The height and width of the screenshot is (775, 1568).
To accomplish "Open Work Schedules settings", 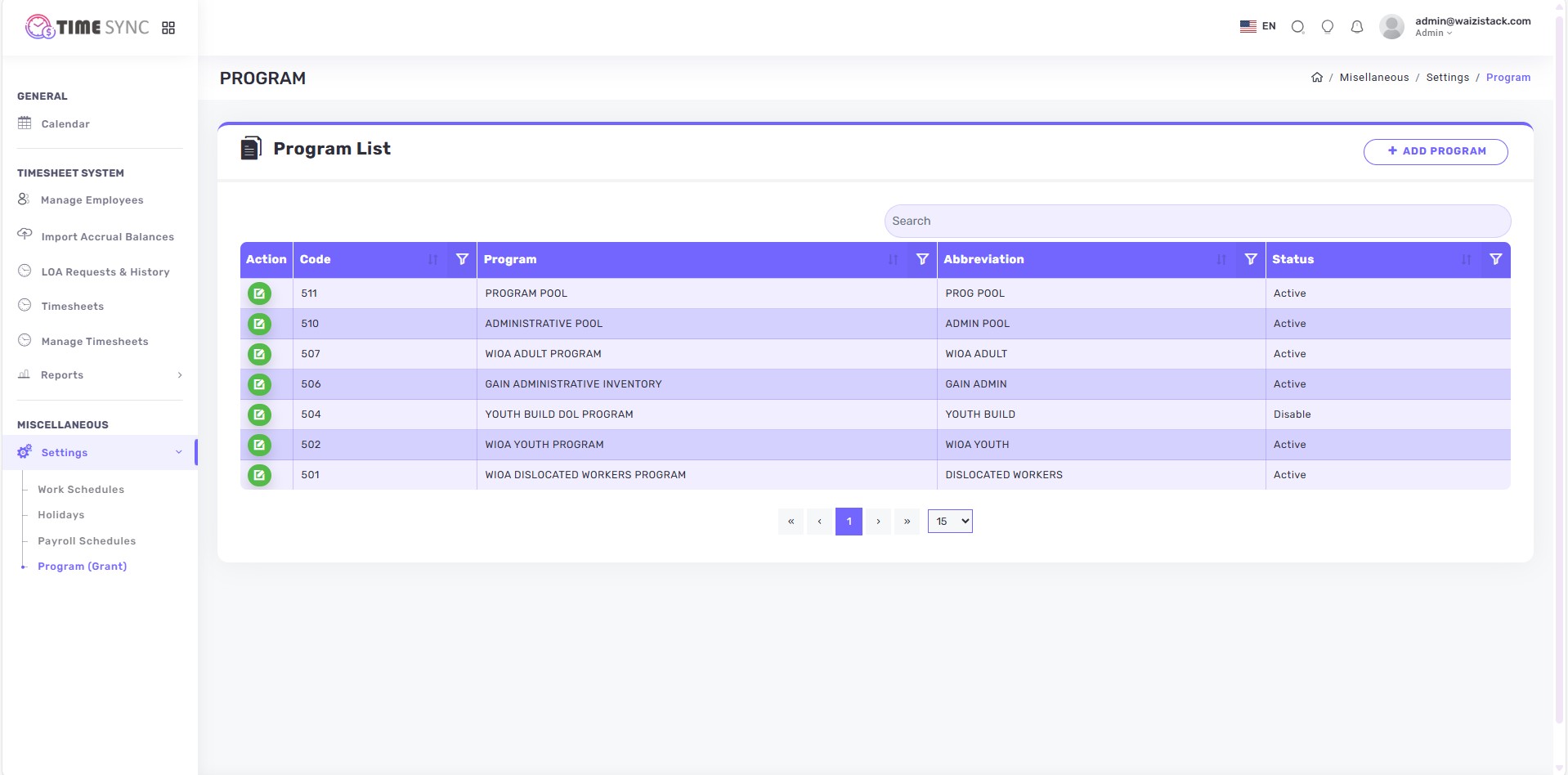I will click(81, 490).
